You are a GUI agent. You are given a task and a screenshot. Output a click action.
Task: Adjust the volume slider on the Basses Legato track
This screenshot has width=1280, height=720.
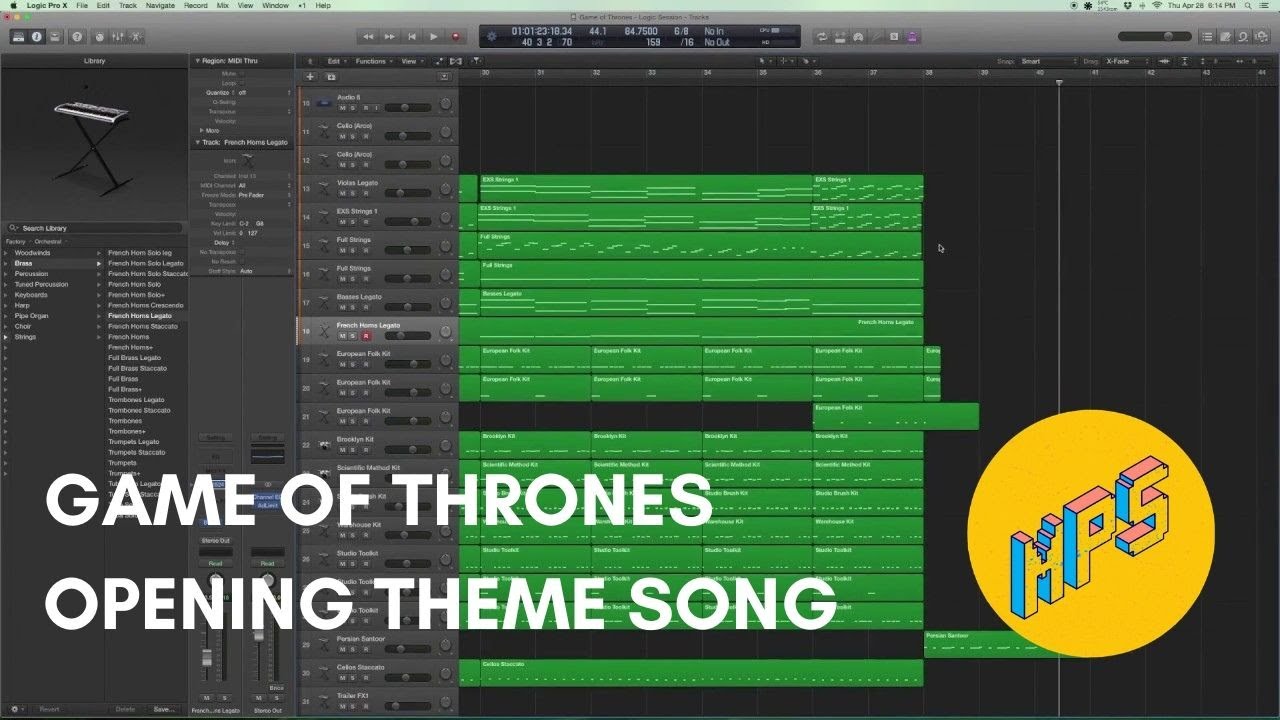[407, 307]
